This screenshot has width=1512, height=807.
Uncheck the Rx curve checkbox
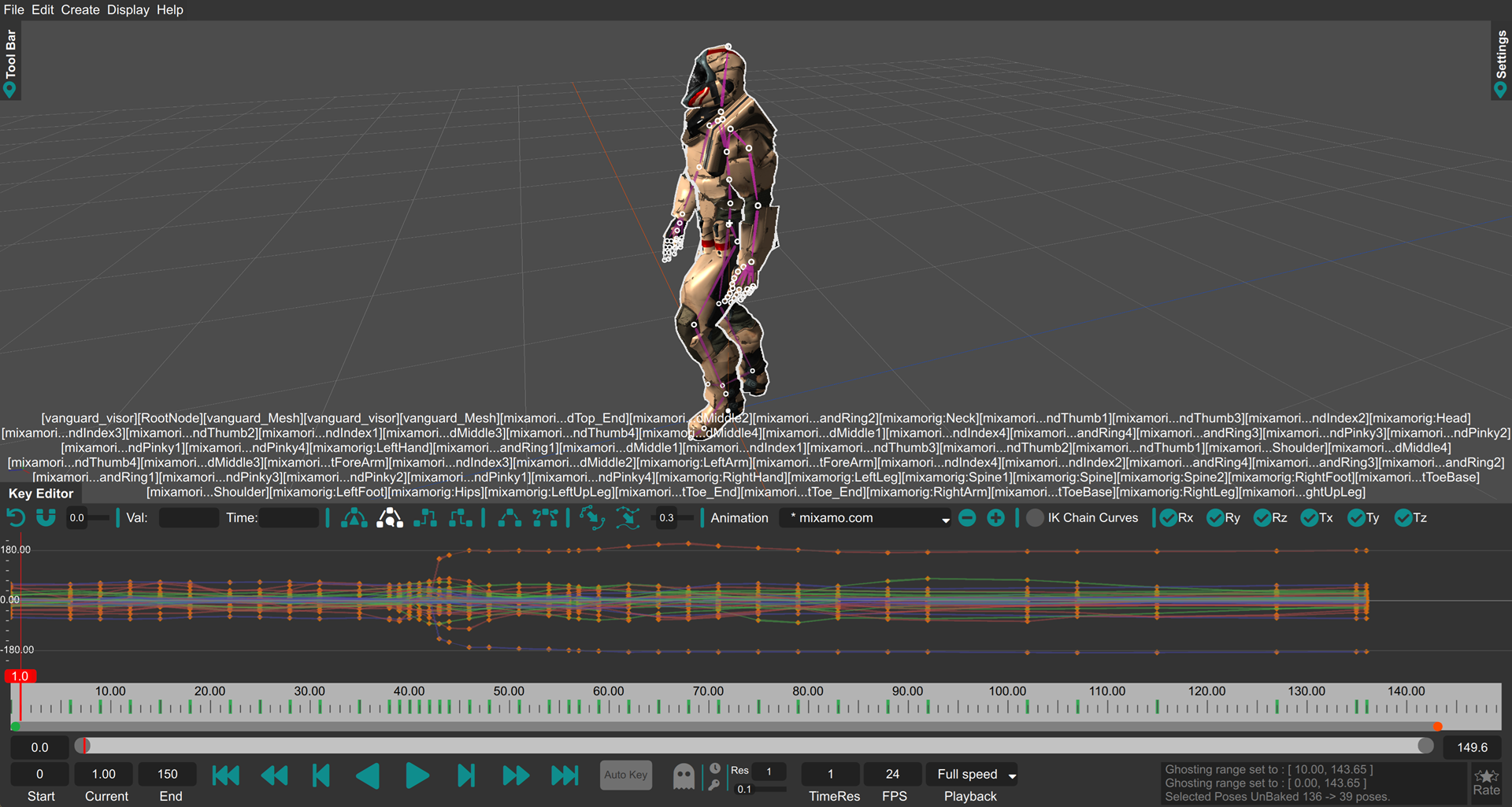[1169, 518]
